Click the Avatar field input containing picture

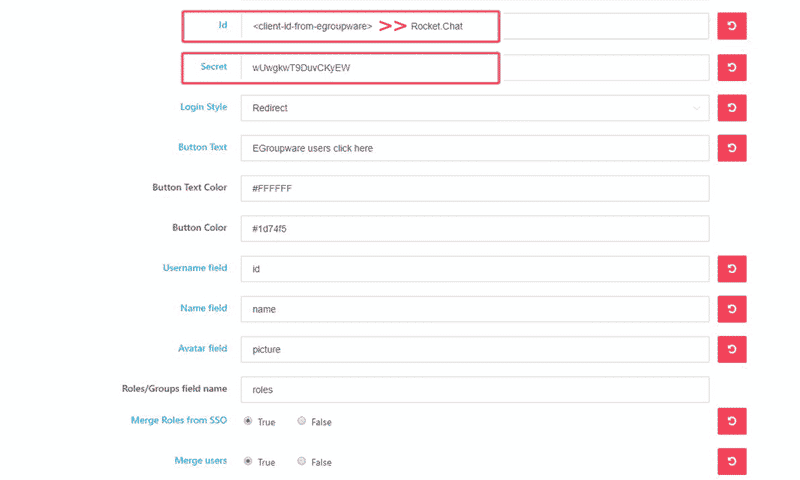pos(475,349)
